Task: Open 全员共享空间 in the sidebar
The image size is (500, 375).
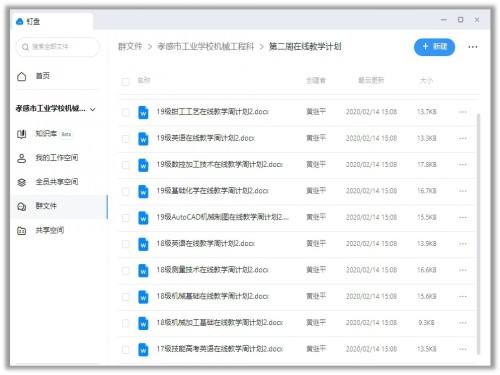Action: coord(57,182)
